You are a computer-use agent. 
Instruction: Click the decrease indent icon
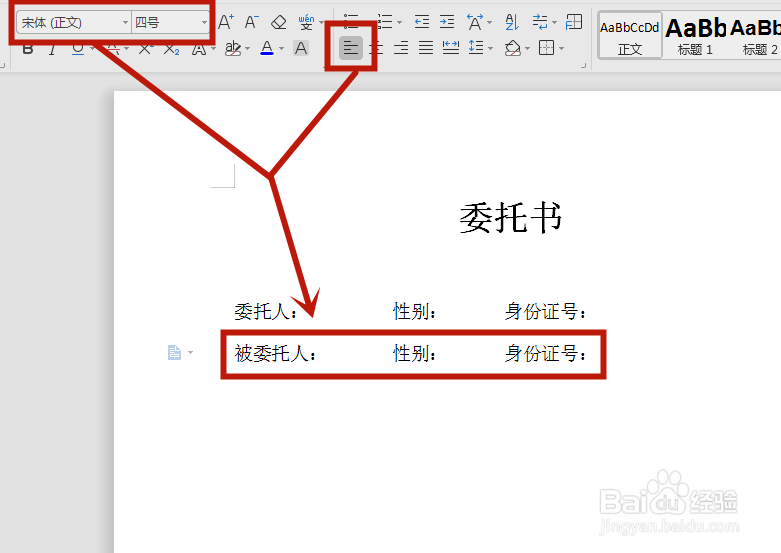coord(421,21)
